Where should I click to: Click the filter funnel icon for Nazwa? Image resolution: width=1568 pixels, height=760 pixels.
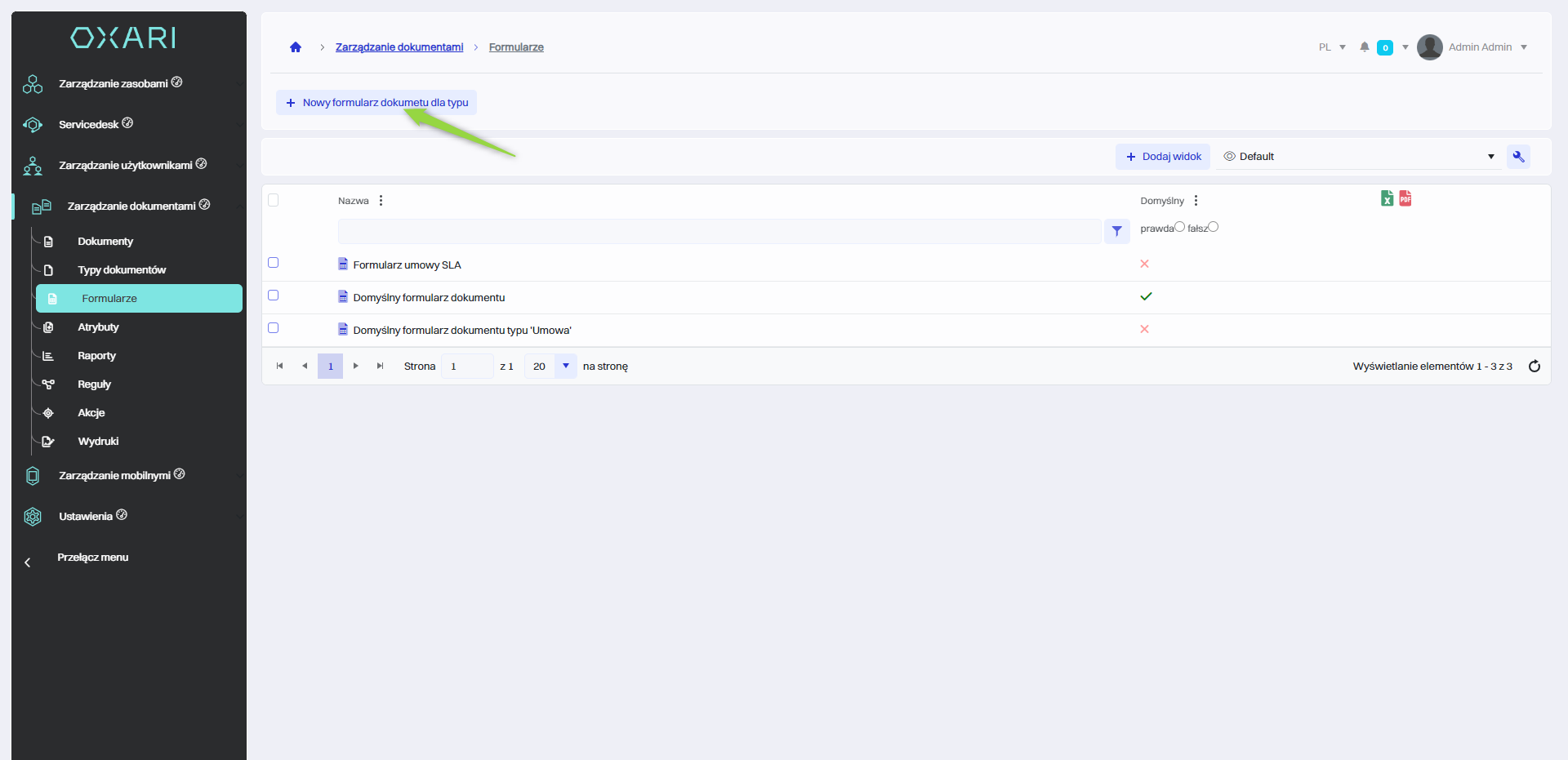click(1116, 231)
